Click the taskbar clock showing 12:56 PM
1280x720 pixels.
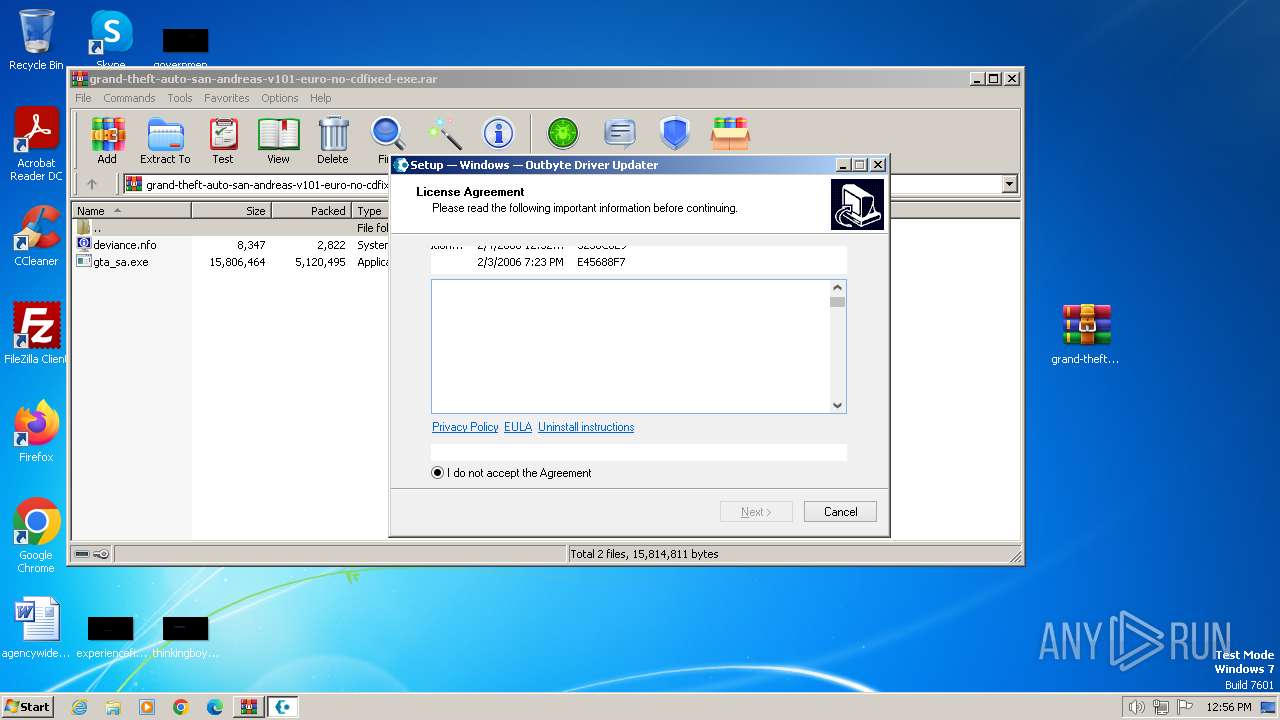(1229, 707)
